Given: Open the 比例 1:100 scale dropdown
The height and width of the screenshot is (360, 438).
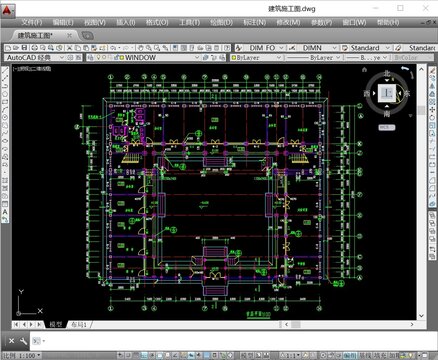Looking at the screenshot, I should coord(22,355).
